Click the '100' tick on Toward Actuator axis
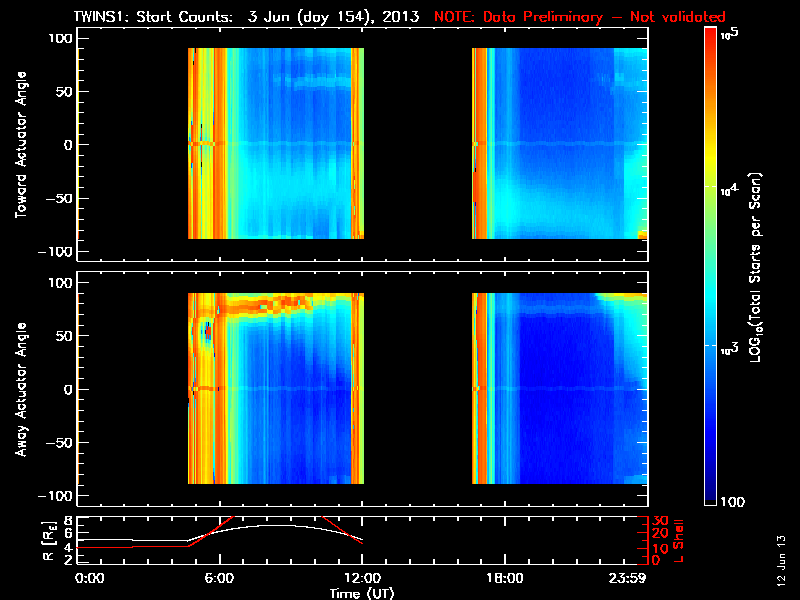This screenshot has width=800, height=600. (x=61, y=38)
